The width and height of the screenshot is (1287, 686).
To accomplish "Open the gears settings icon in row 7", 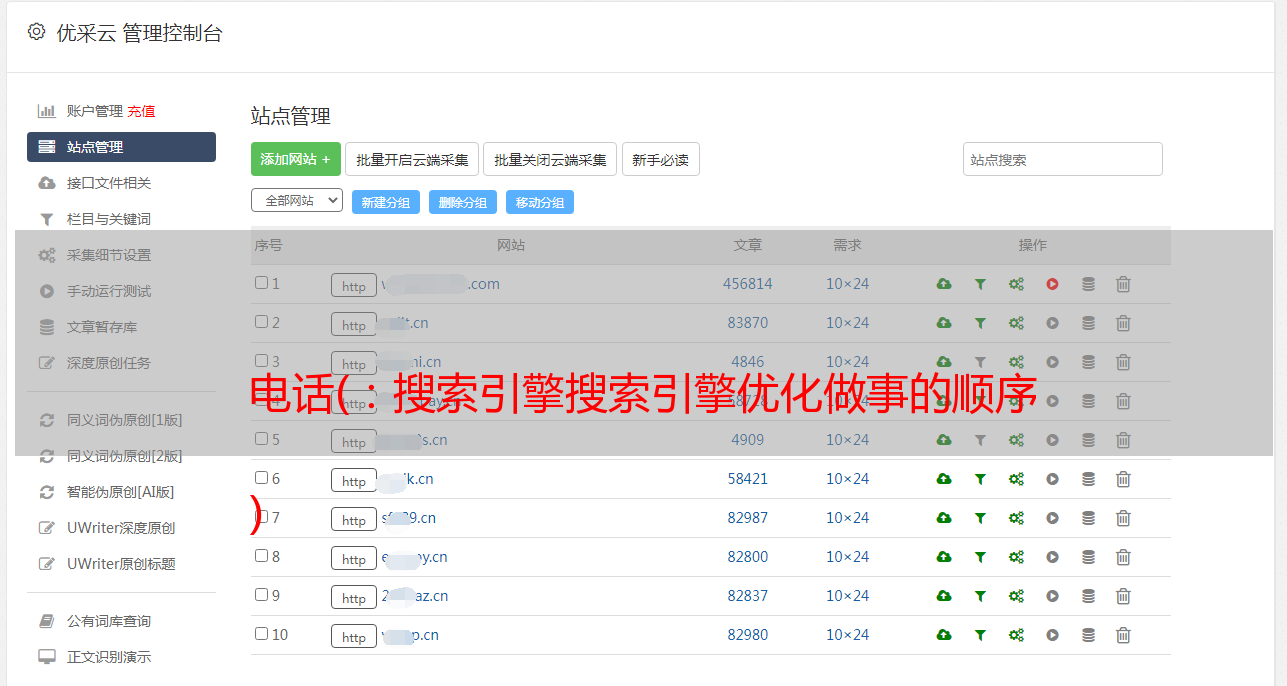I will coord(1016,518).
